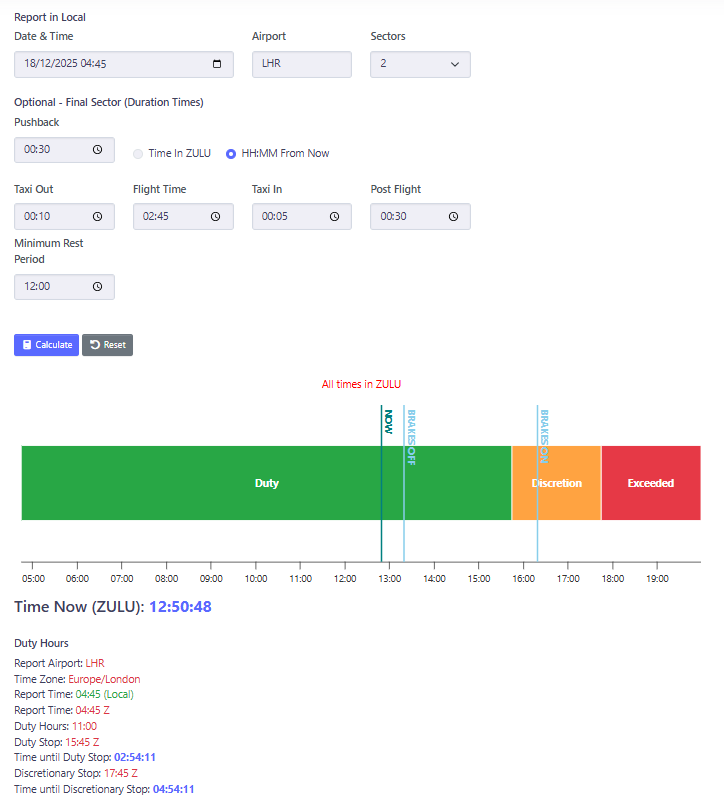Image resolution: width=724 pixels, height=810 pixels.
Task: Click the red Exceeded segment in chart
Action: pyautogui.click(x=650, y=483)
